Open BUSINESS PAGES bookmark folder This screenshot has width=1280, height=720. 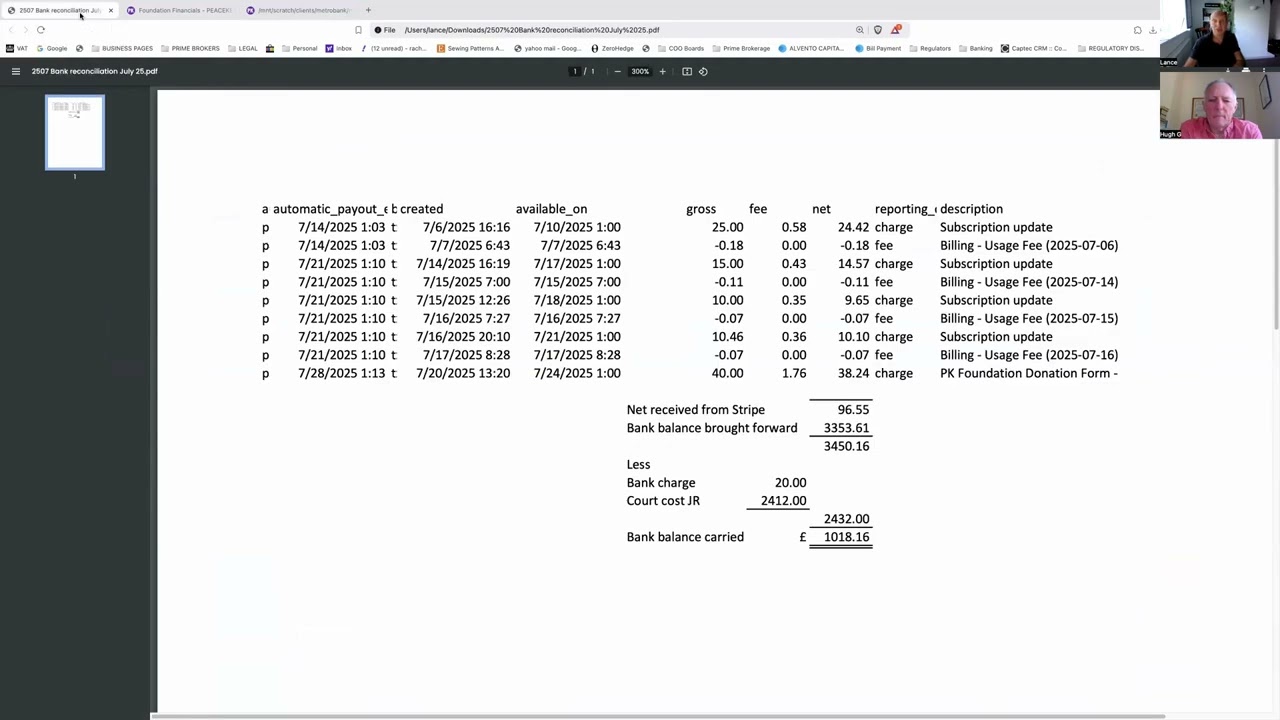tap(121, 48)
